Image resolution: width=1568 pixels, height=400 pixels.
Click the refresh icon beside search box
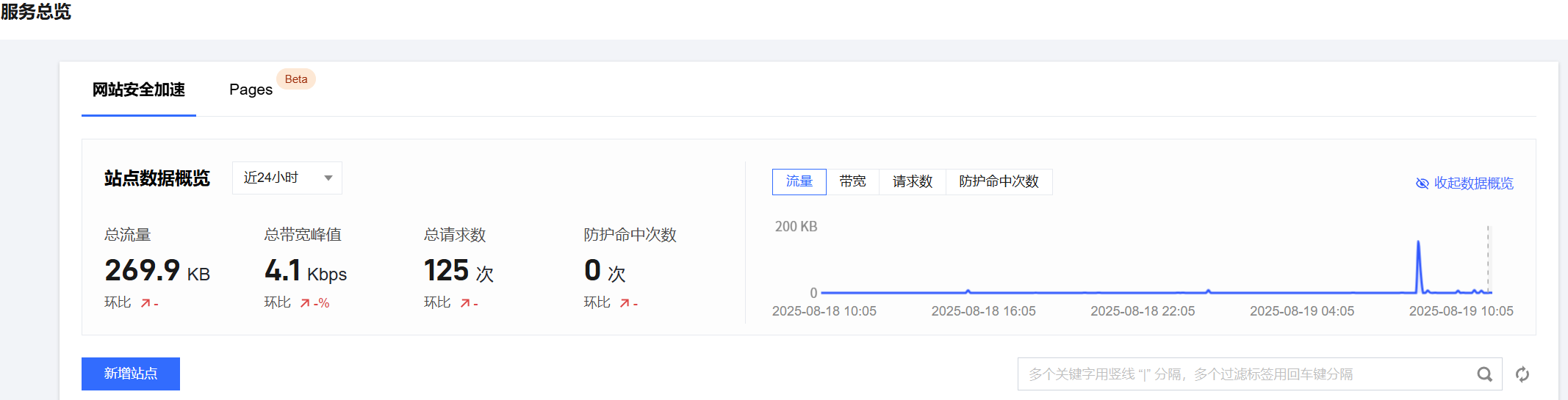[x=1522, y=374]
